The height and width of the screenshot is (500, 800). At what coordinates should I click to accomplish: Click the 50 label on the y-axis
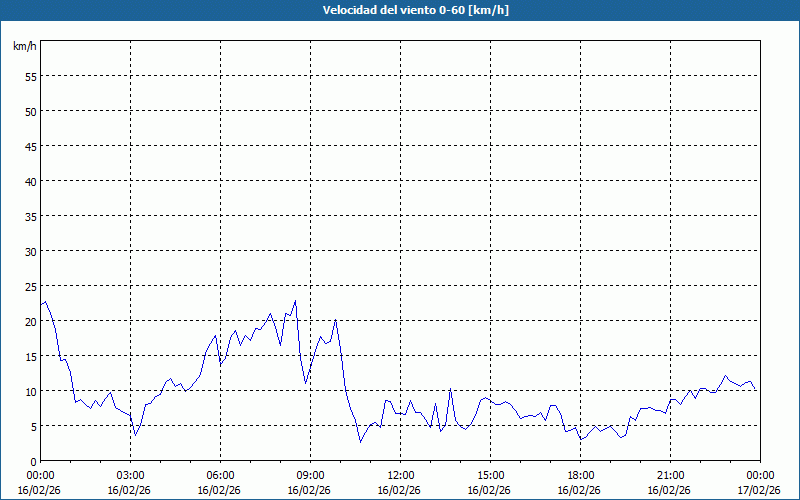click(30, 111)
